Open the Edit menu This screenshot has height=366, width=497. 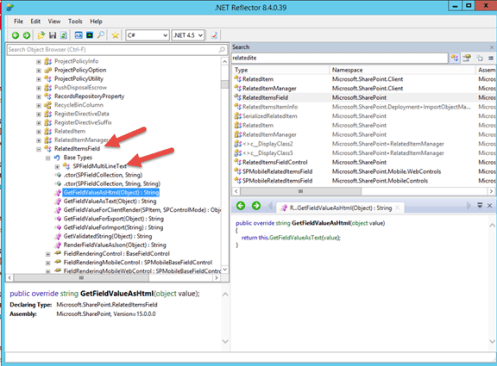(x=35, y=21)
